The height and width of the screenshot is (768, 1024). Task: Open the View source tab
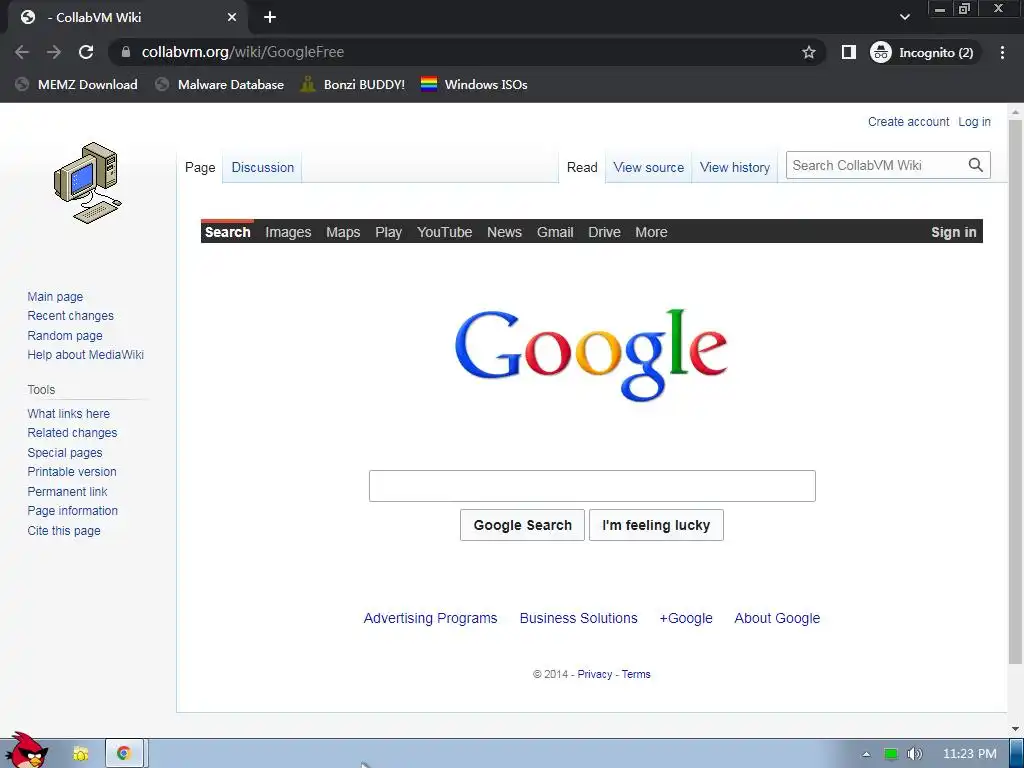point(648,167)
